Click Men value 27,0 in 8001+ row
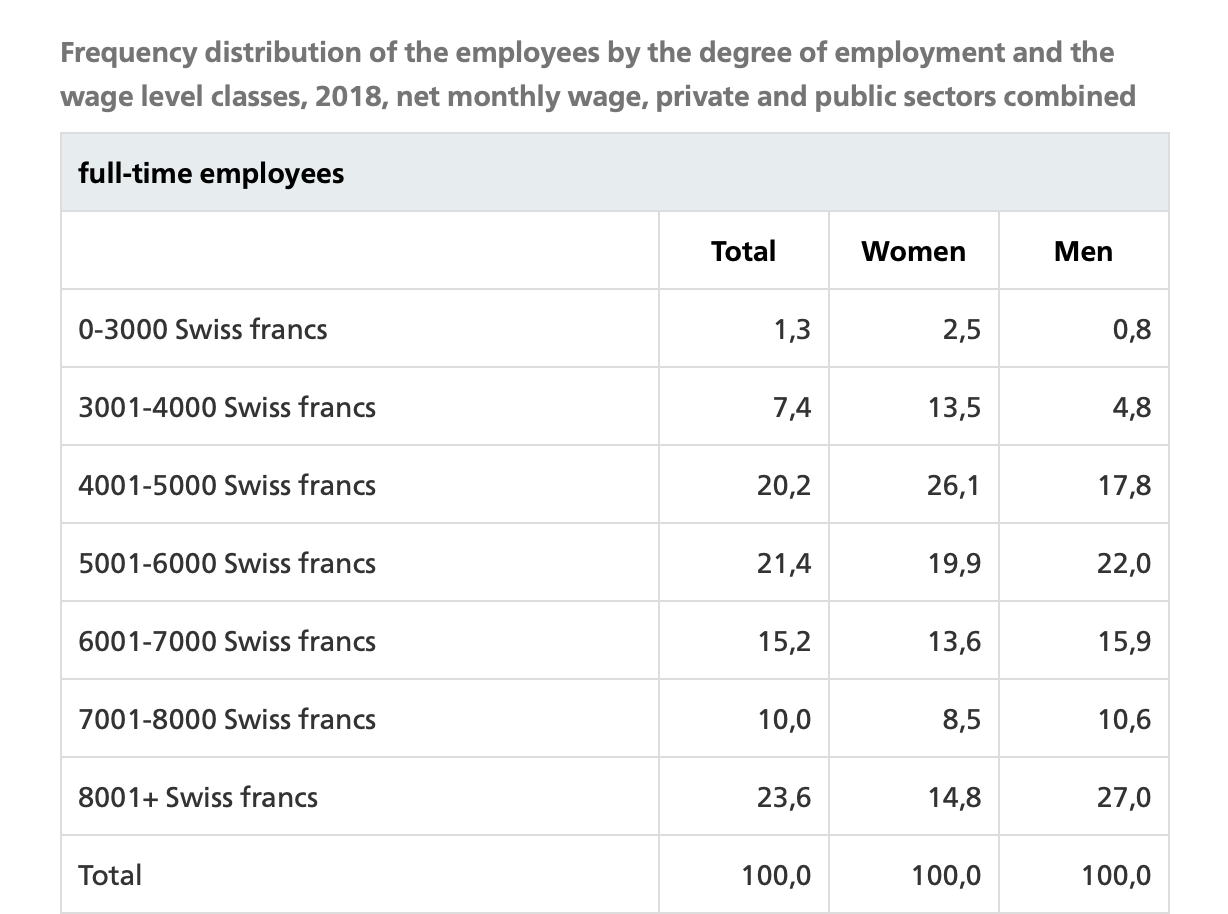The height and width of the screenshot is (914, 1228). tap(1124, 797)
